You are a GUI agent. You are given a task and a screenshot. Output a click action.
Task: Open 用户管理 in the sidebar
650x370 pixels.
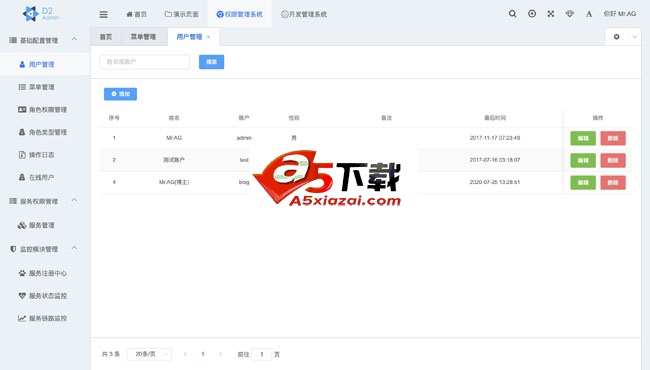45,64
